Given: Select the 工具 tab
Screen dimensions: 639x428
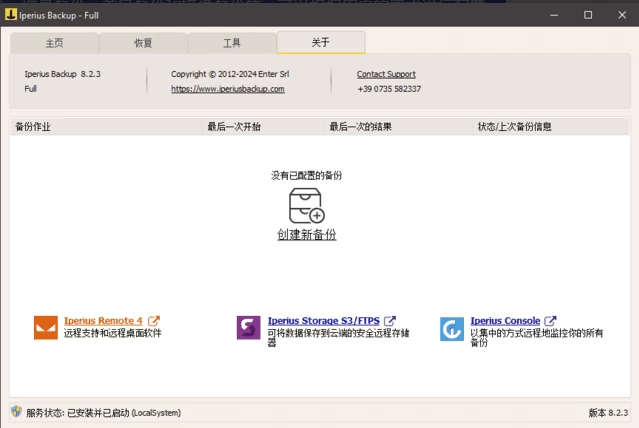Looking at the screenshot, I should pos(231,43).
